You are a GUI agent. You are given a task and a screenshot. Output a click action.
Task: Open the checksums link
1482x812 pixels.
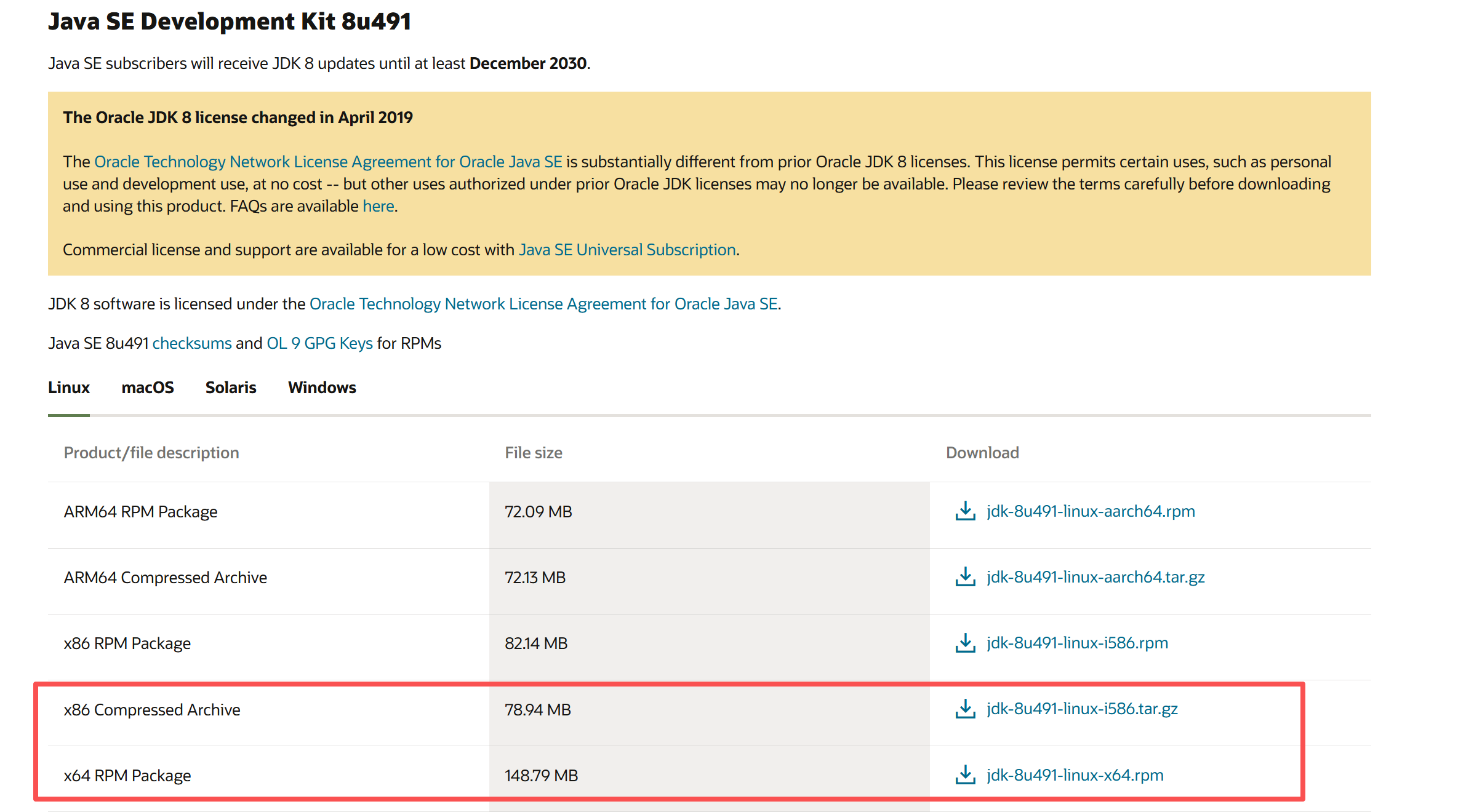(192, 343)
